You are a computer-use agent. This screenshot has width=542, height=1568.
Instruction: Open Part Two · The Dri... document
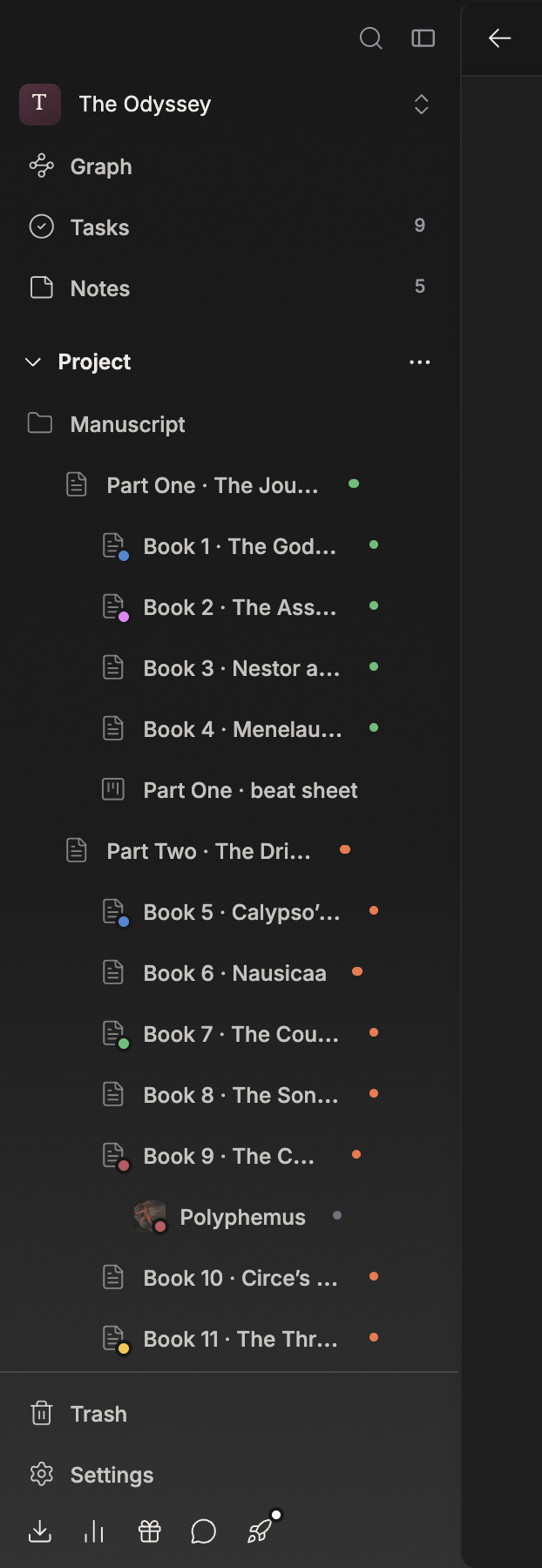tap(208, 851)
